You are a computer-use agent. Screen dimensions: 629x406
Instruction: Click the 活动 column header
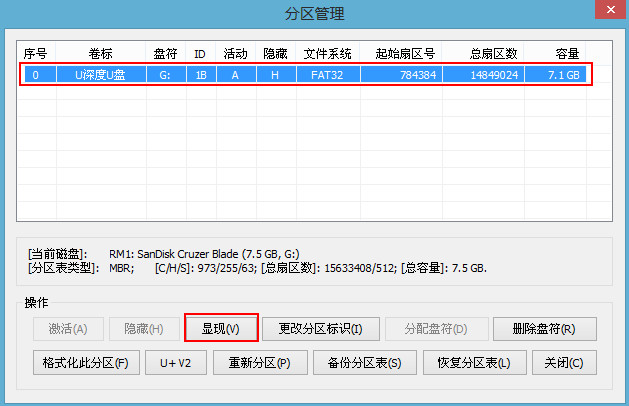236,53
